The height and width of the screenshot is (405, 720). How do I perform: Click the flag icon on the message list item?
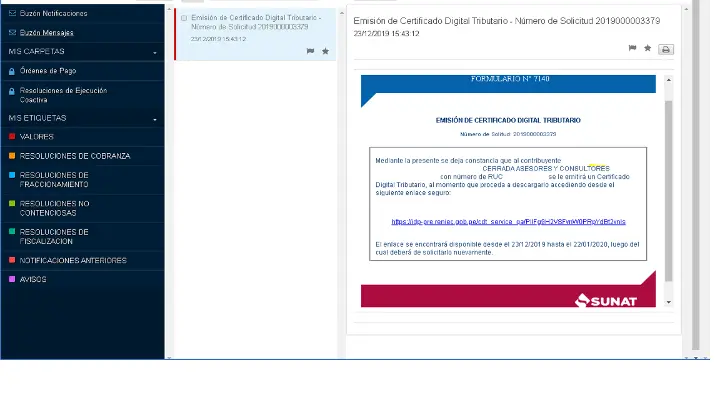point(310,51)
